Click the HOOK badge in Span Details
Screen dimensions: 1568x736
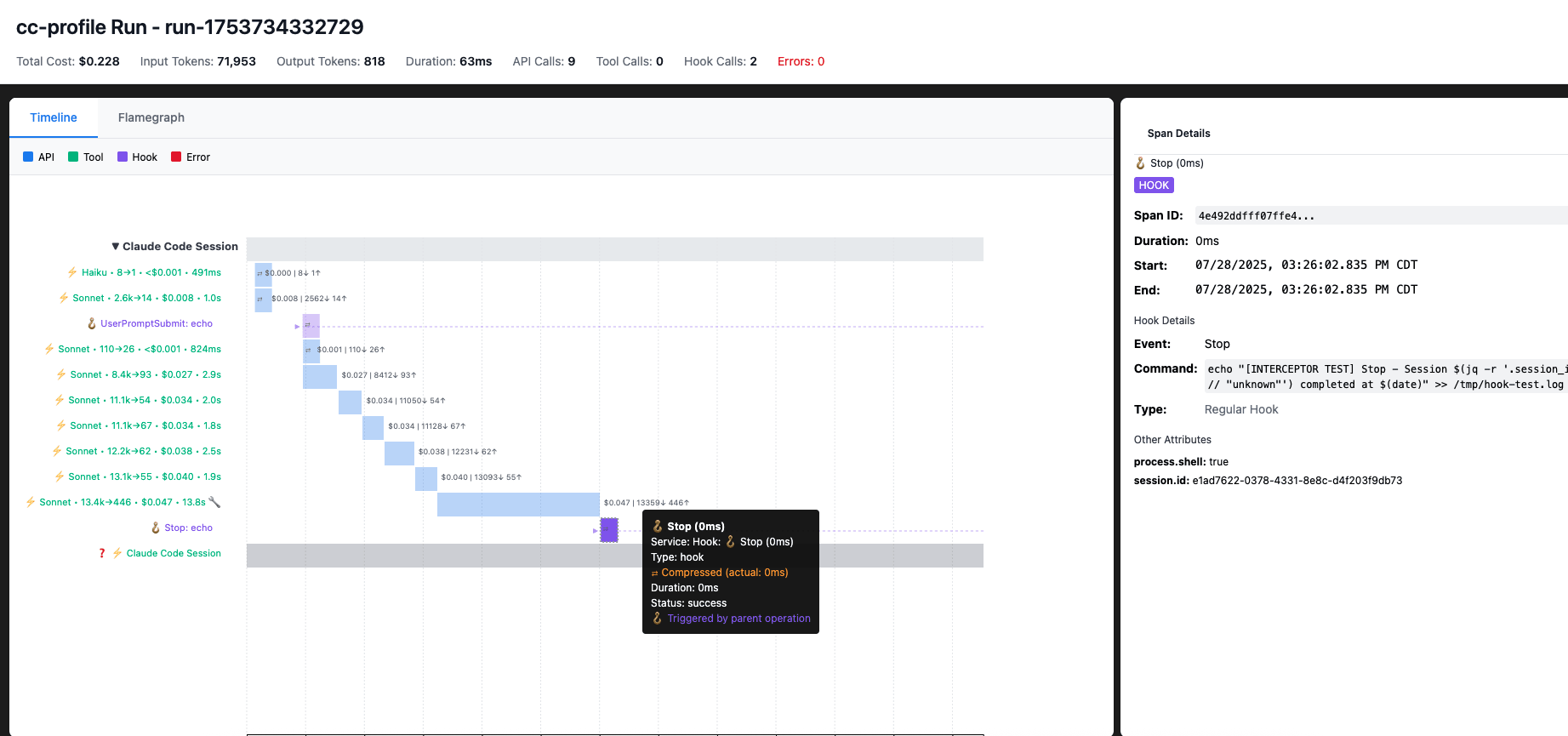coord(1154,185)
